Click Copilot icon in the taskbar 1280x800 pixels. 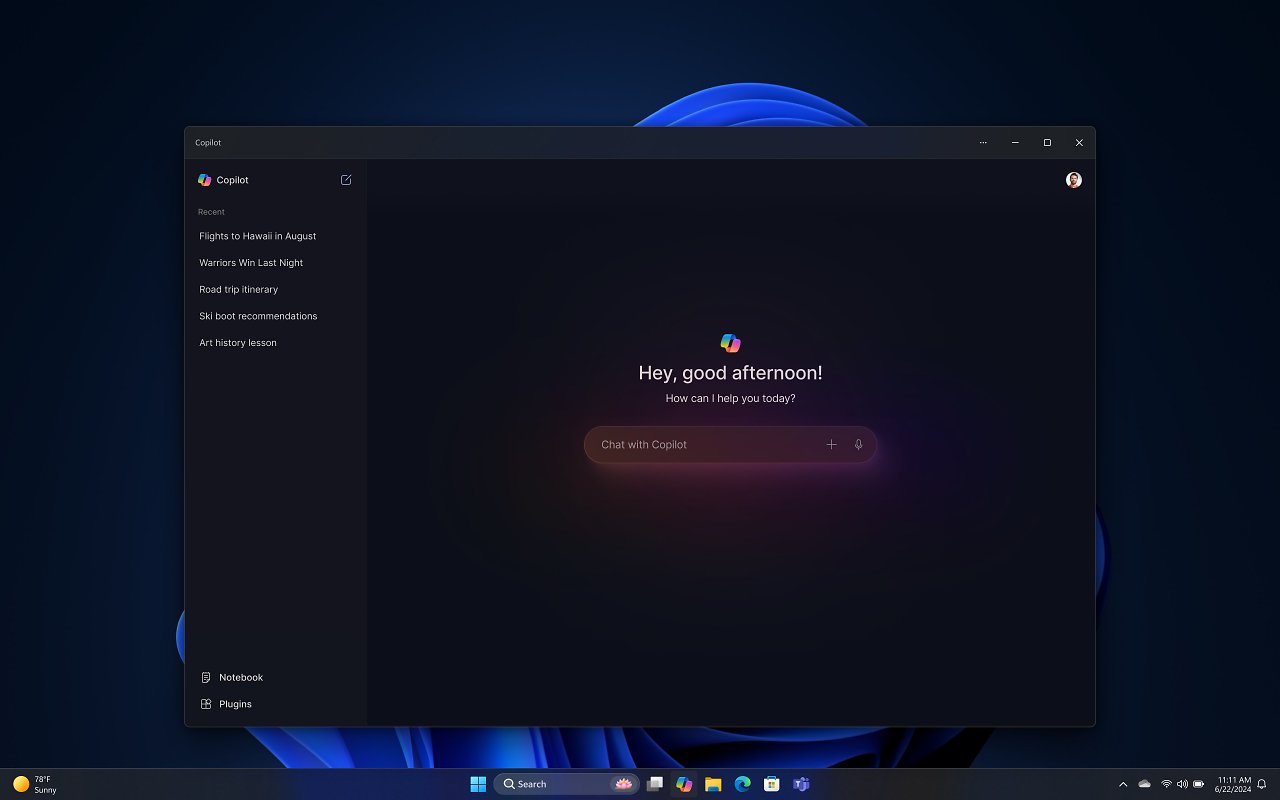coord(684,784)
